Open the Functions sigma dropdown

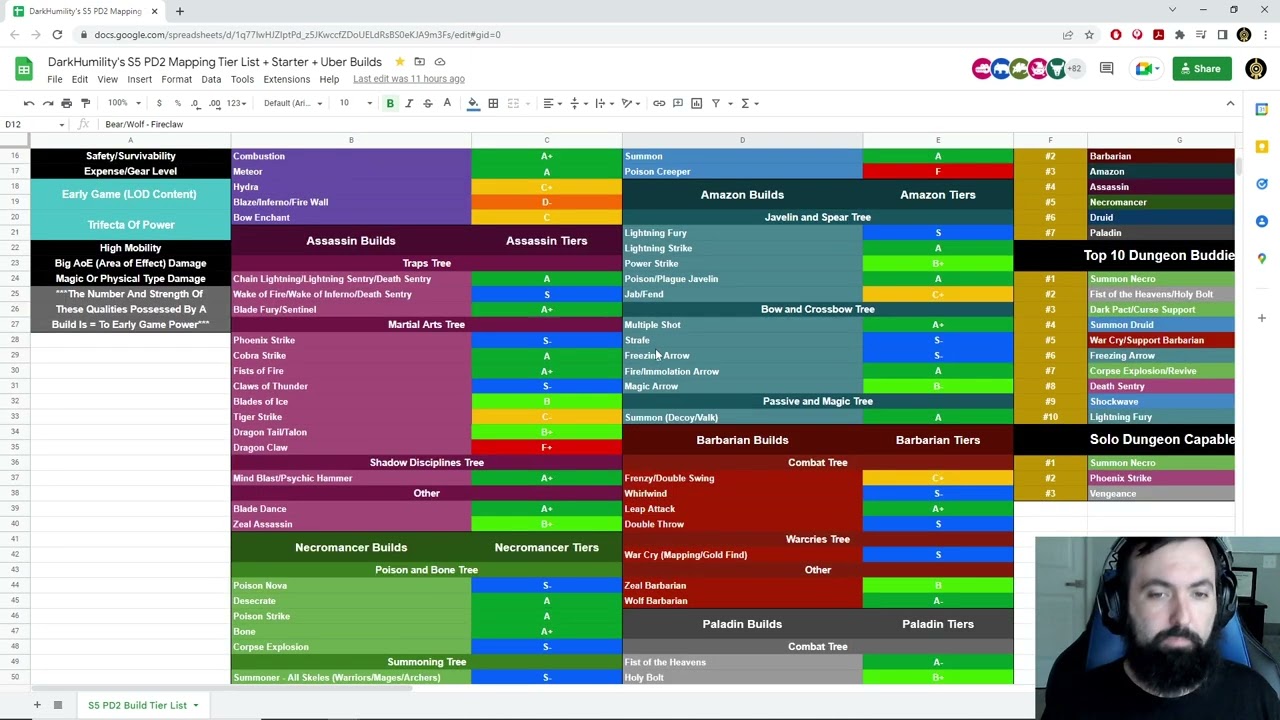(x=749, y=103)
